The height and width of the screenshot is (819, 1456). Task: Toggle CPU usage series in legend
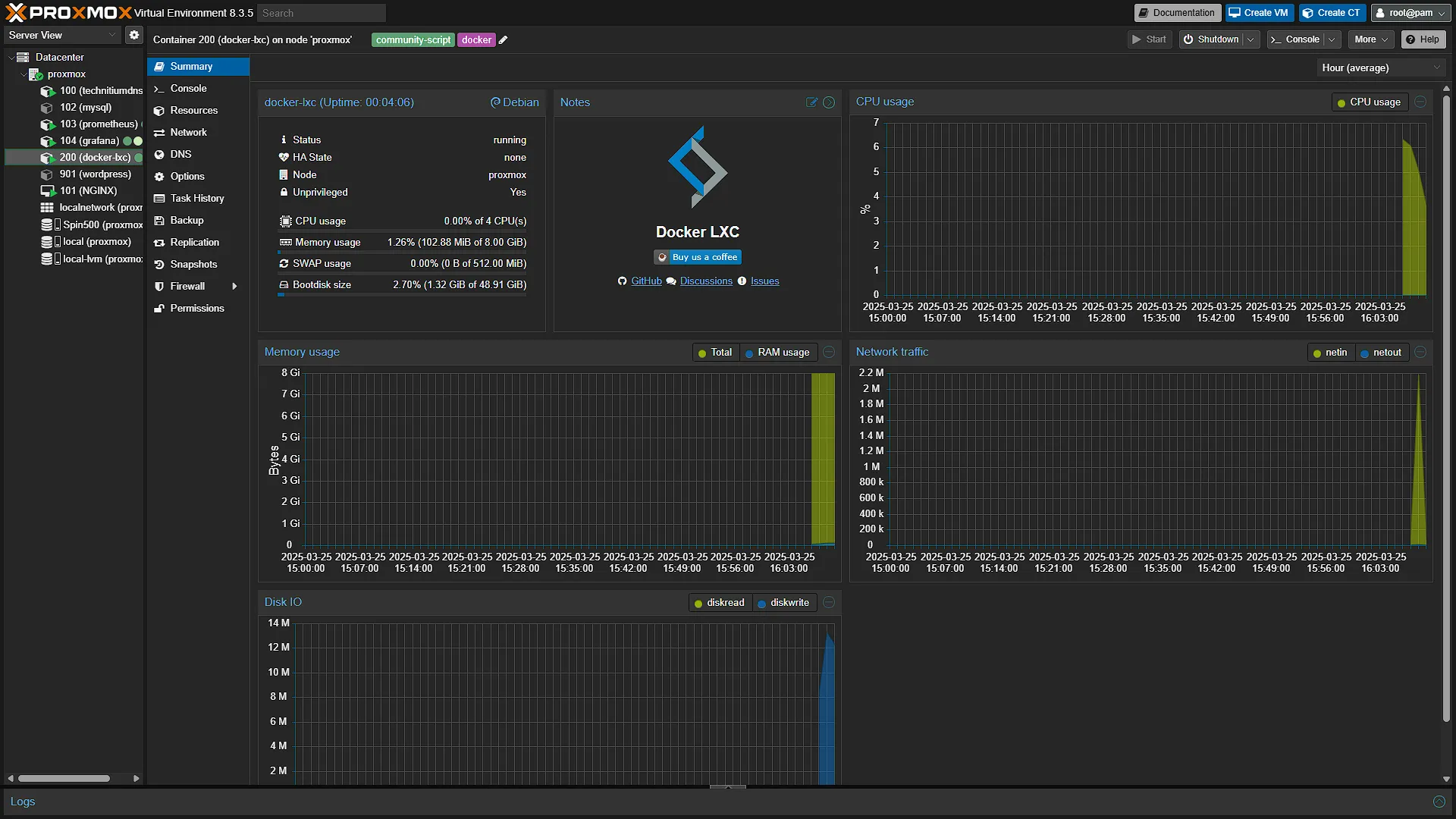(x=1369, y=102)
